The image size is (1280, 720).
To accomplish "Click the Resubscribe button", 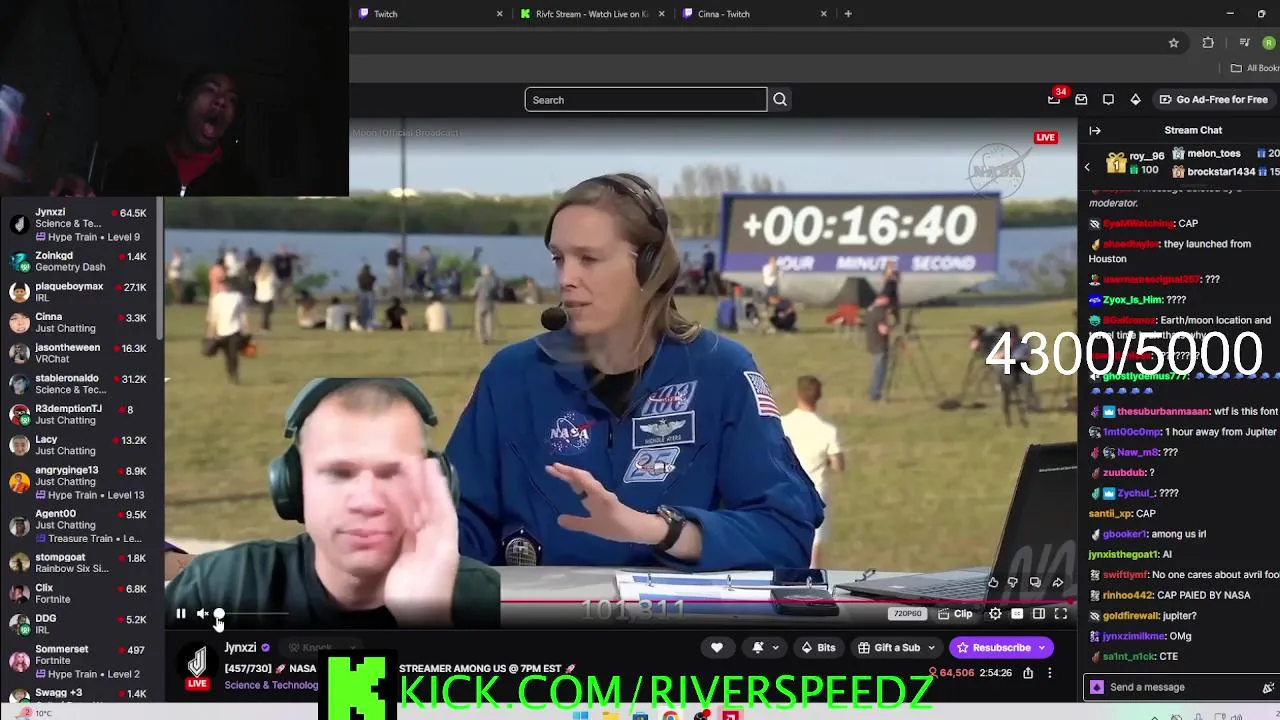I will pos(993,648).
